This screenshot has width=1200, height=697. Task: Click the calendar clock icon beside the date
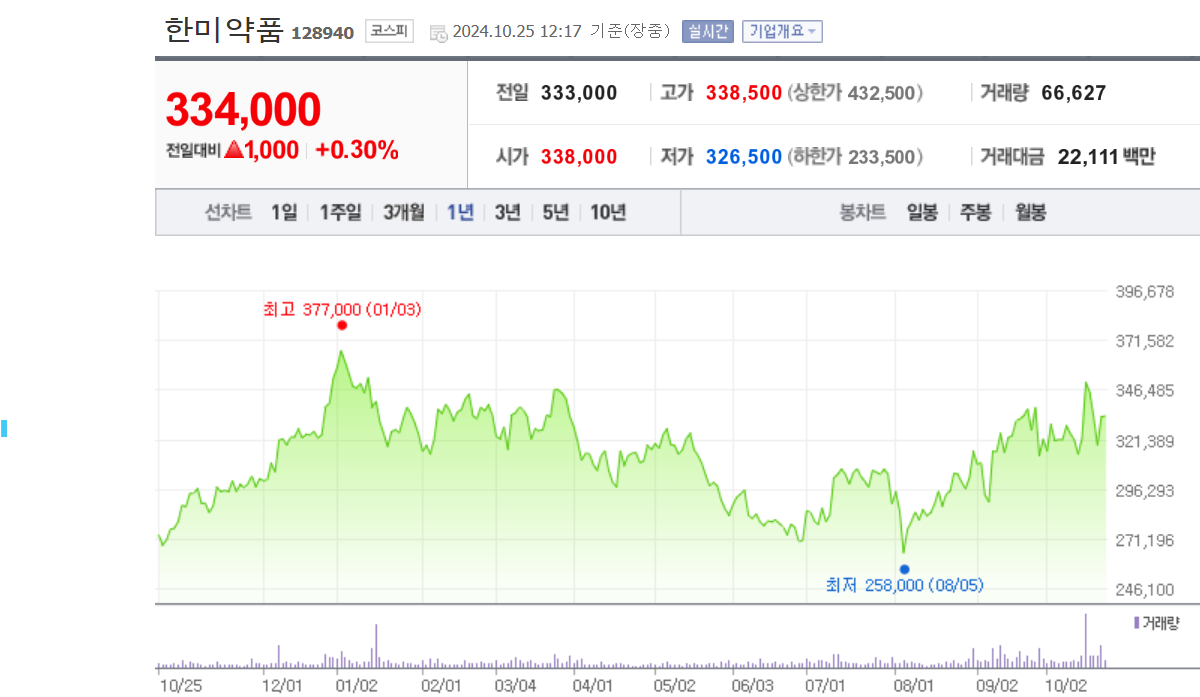(438, 33)
